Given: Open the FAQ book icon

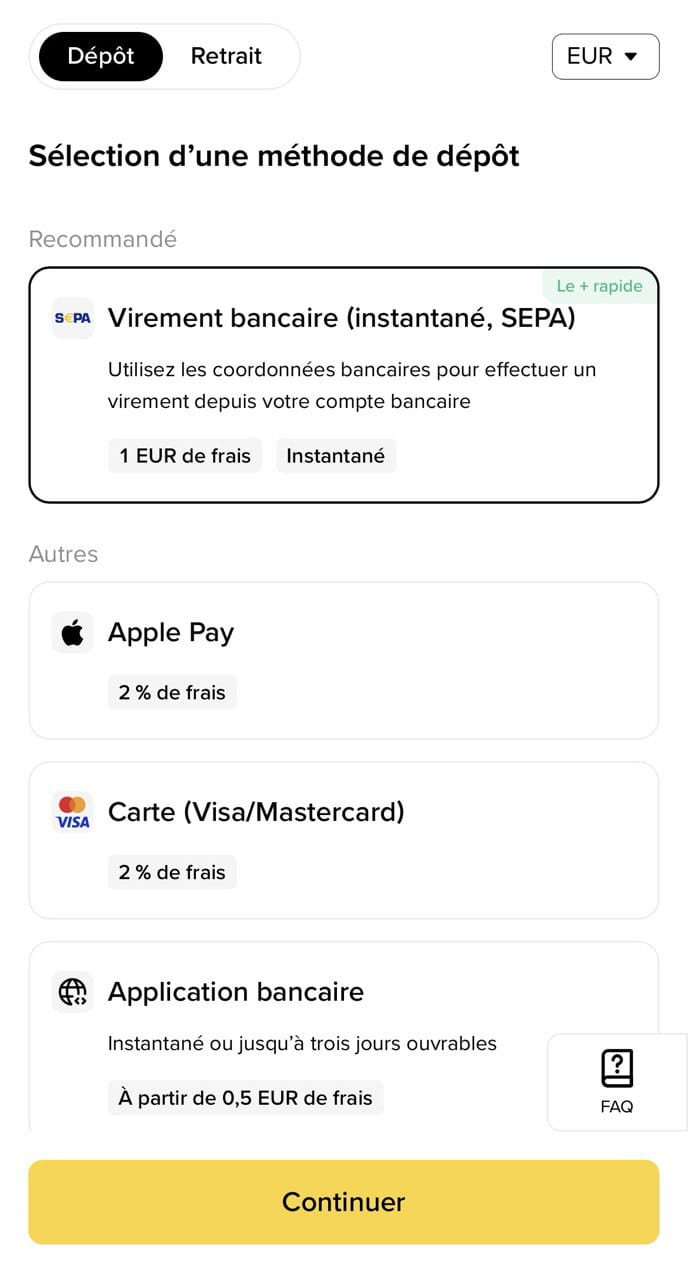Looking at the screenshot, I should click(x=617, y=1069).
